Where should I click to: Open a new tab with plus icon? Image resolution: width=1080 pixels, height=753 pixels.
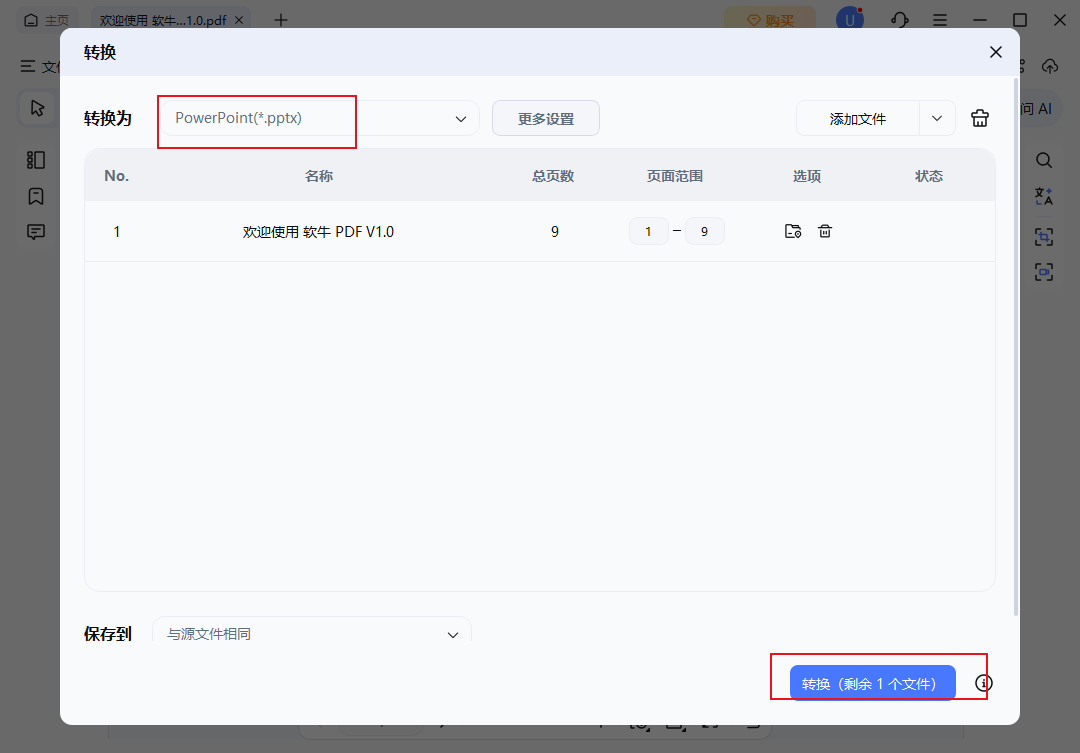280,20
